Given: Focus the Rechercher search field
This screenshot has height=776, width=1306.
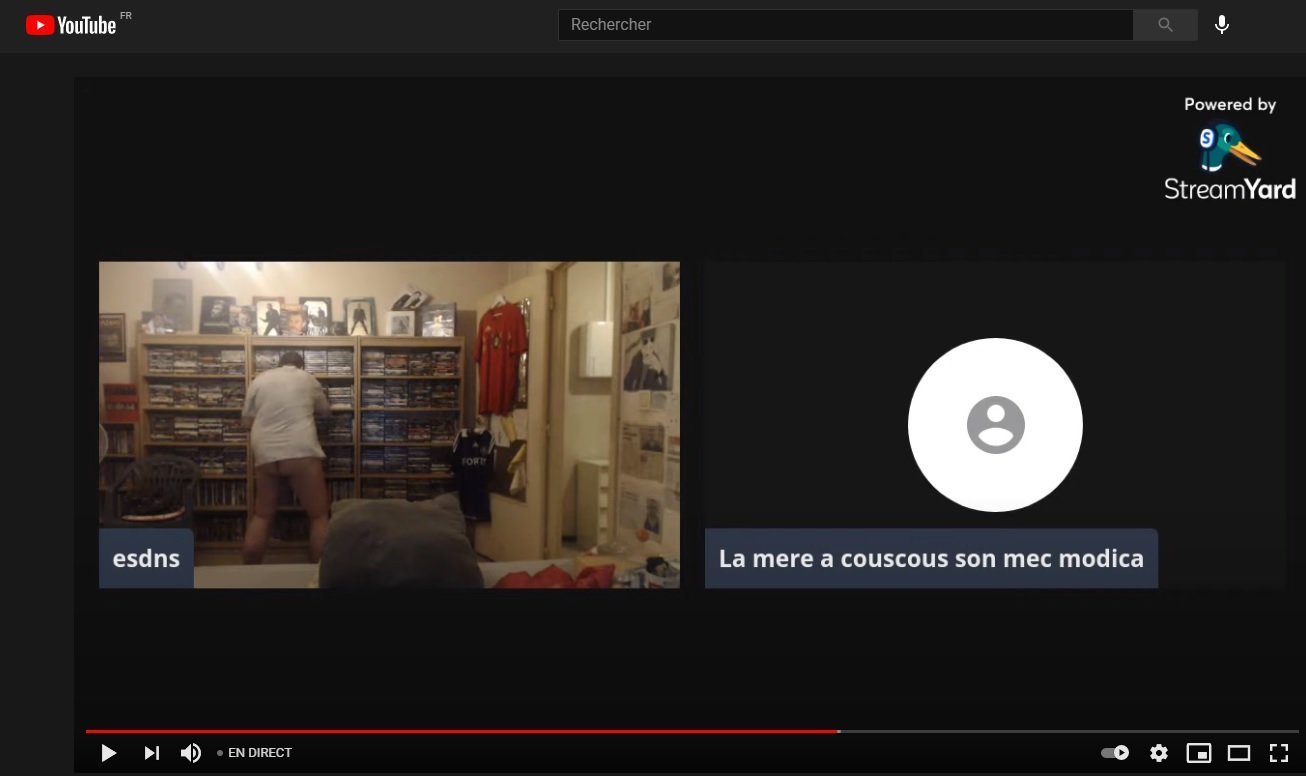Looking at the screenshot, I should (x=845, y=25).
